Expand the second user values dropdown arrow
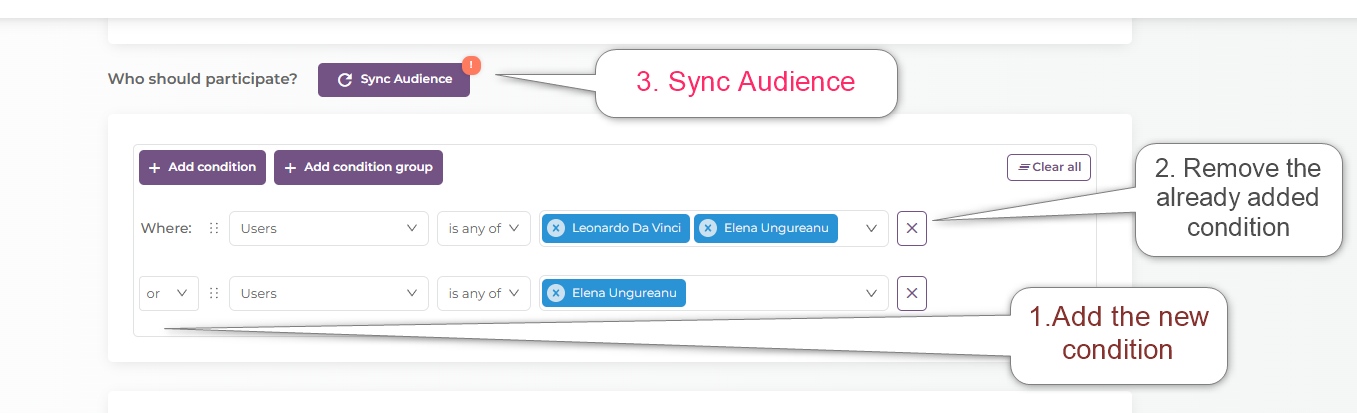This screenshot has height=413, width=1357. [x=871, y=293]
